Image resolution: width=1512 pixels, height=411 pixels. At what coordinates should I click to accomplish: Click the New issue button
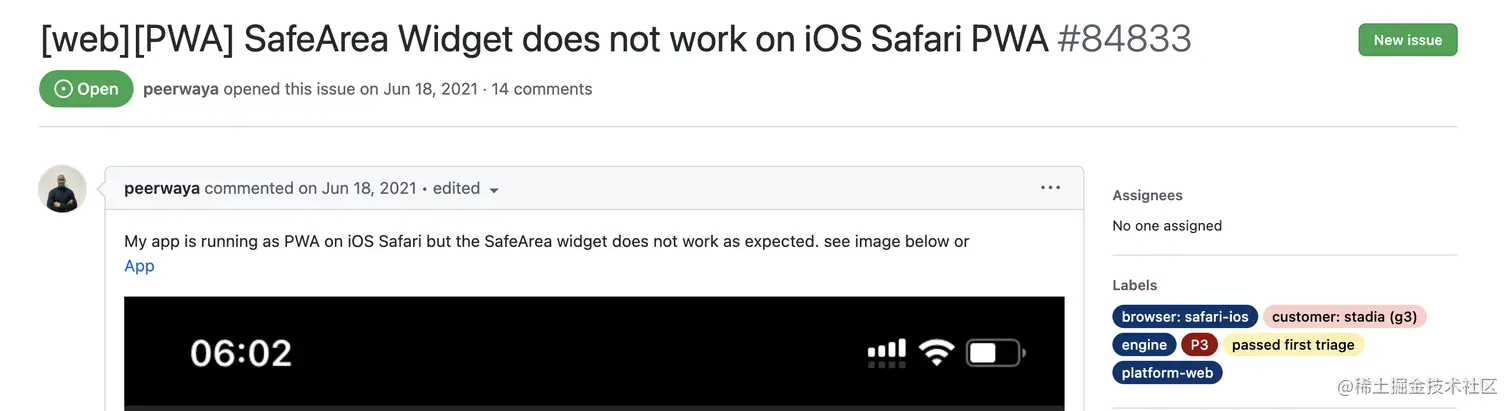pyautogui.click(x=1407, y=40)
